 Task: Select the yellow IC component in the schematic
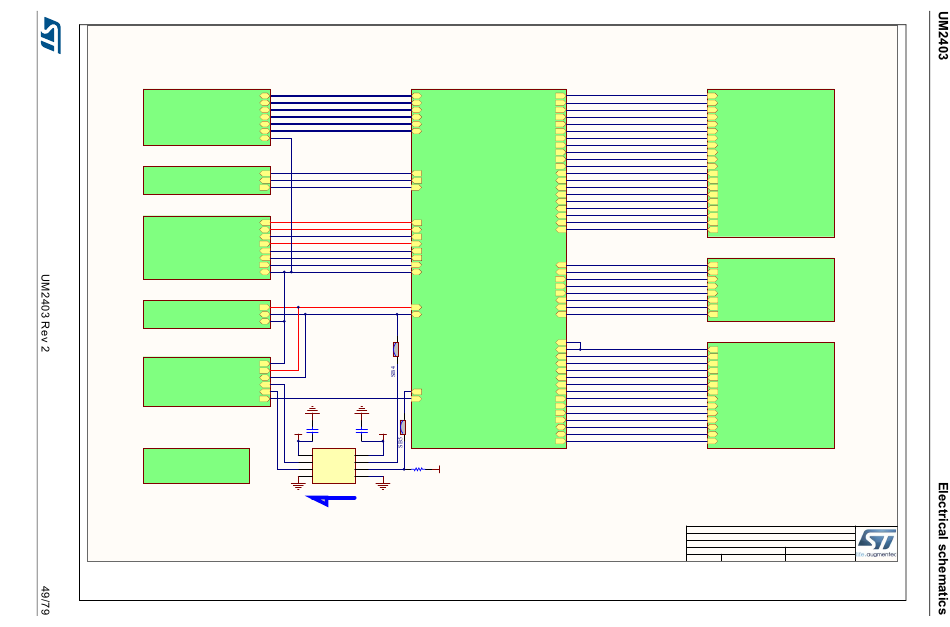pos(334,466)
